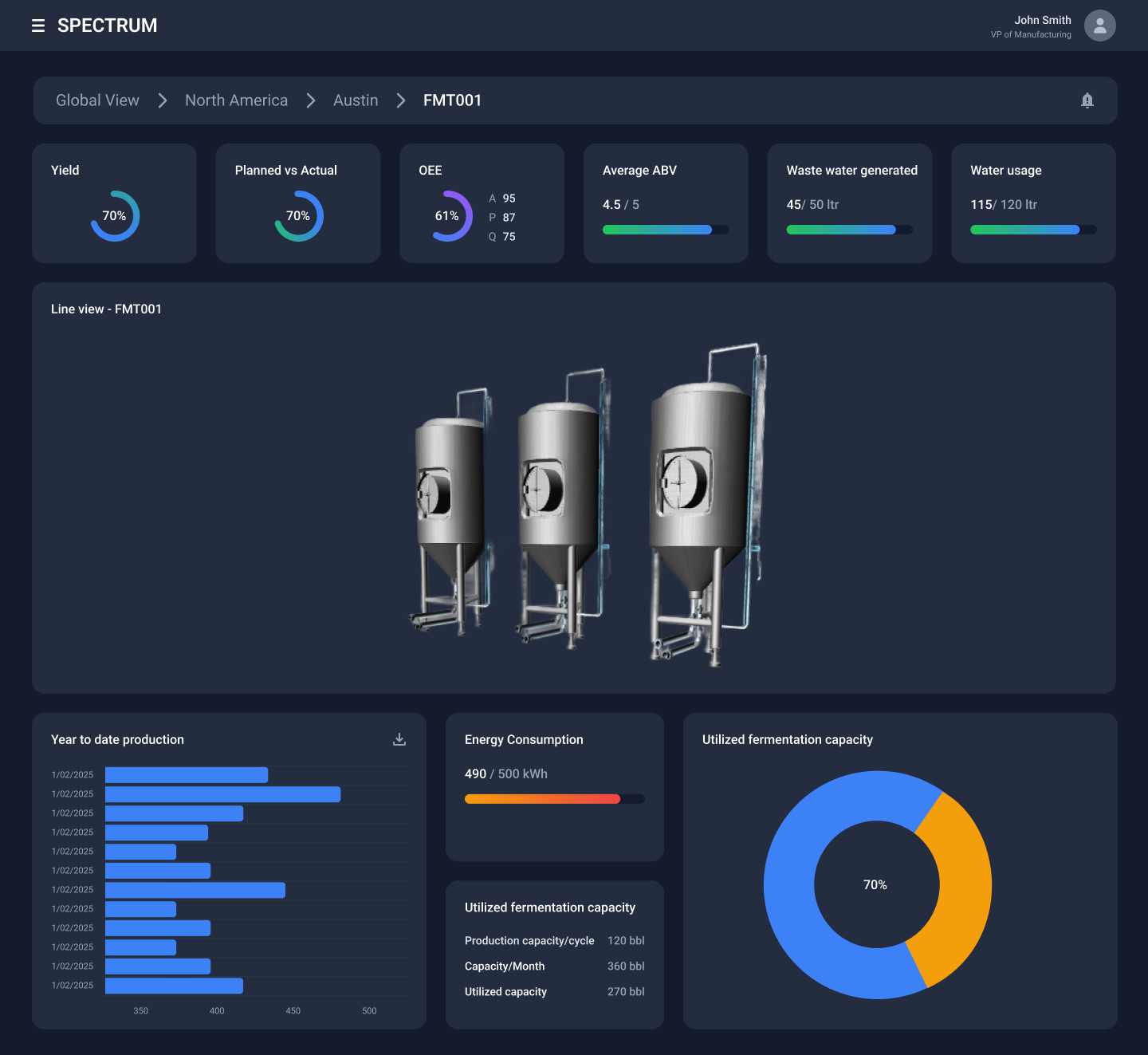Screen dimensions: 1148x1055
Task: Switch to the Global View breadcrumb
Action: (x=97, y=100)
